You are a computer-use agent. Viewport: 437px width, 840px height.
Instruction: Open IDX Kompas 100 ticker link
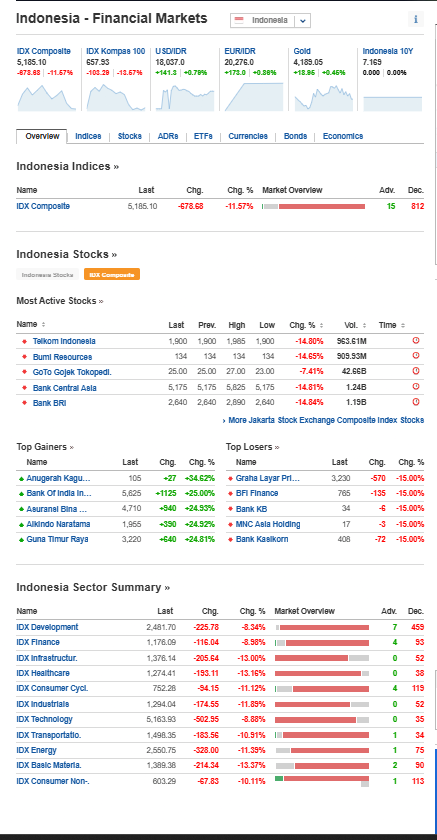(116, 51)
